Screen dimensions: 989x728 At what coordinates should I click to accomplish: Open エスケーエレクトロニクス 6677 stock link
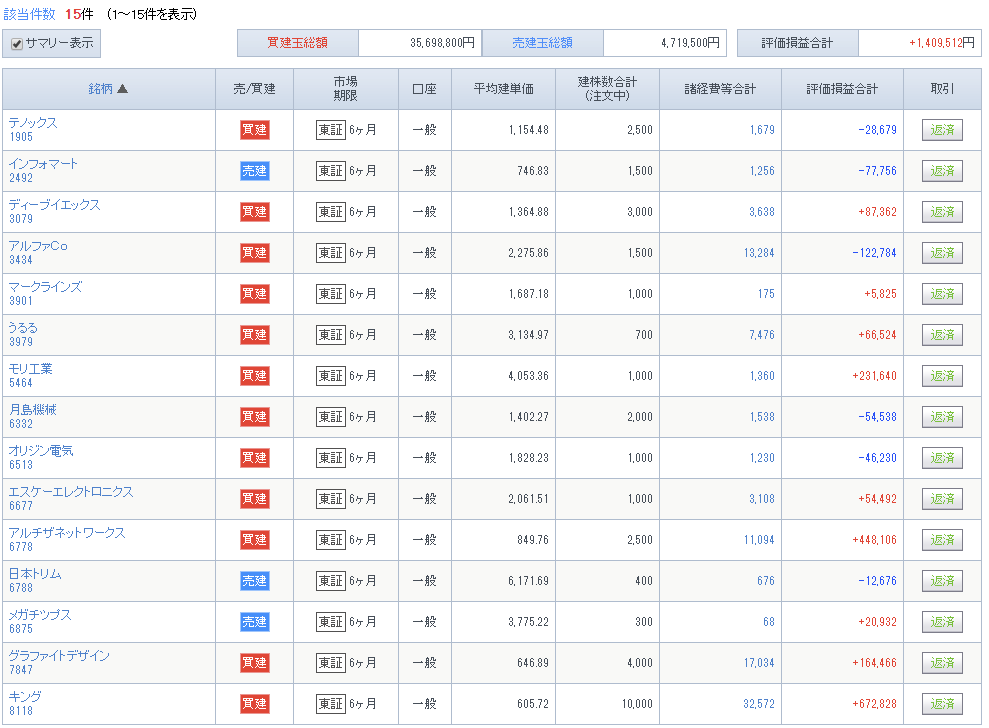(x=71, y=498)
